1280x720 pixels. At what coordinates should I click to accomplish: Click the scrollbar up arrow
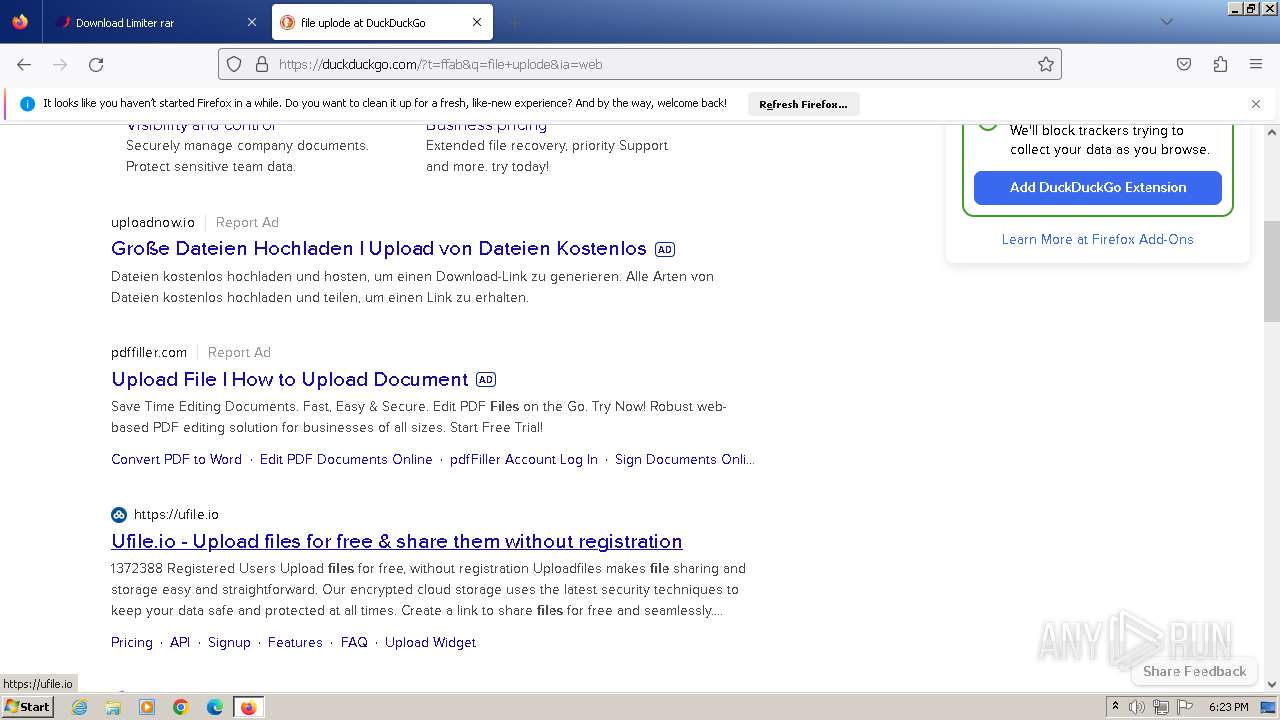(x=1272, y=132)
